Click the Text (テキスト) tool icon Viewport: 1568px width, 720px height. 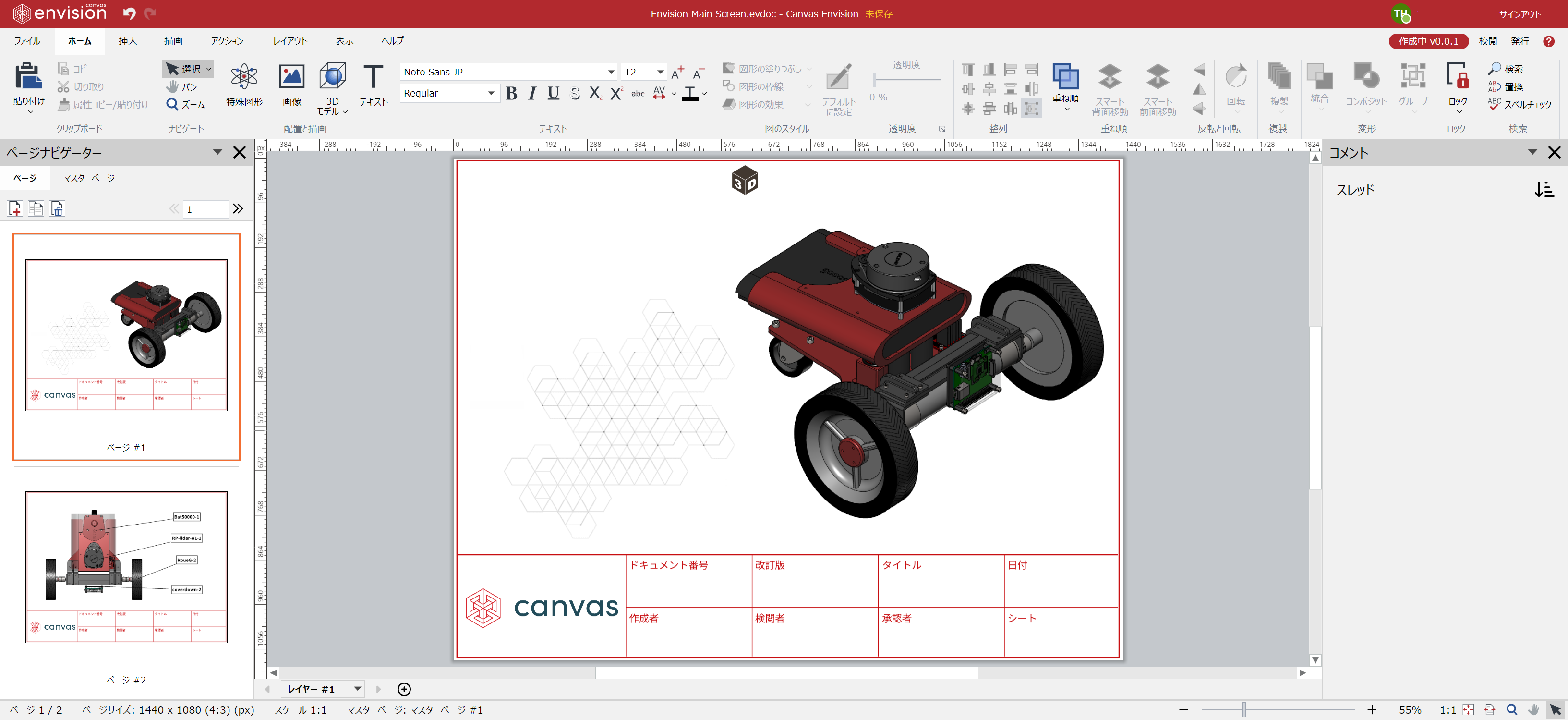coord(373,77)
